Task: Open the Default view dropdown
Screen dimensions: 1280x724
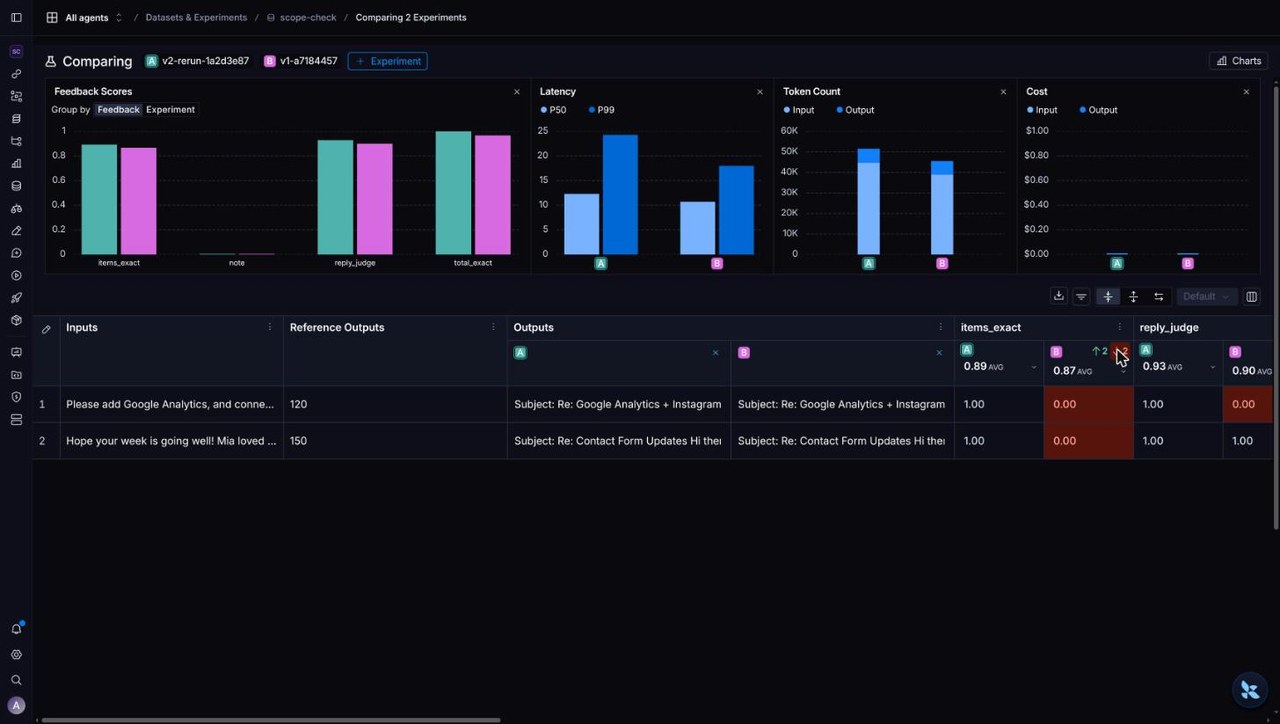Action: pos(1206,296)
